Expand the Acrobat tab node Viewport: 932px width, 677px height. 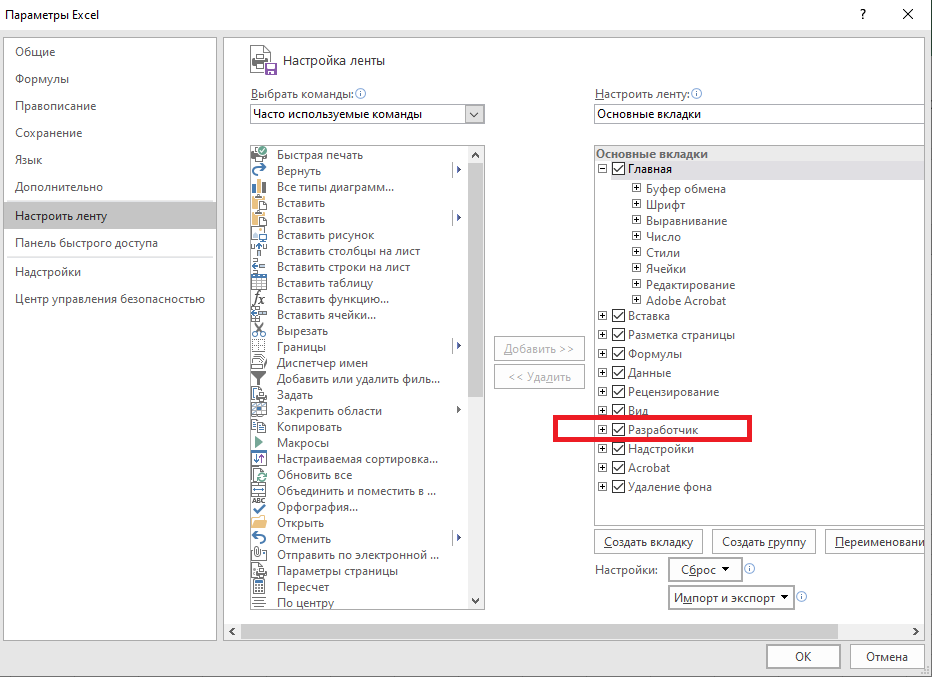pyautogui.click(x=602, y=467)
